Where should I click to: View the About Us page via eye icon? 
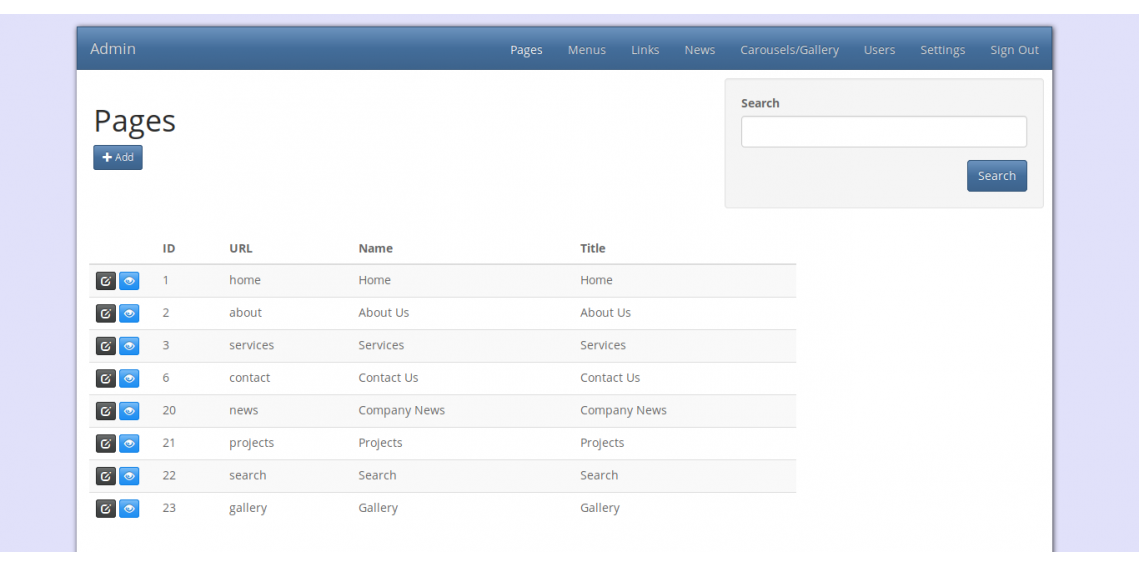129,313
